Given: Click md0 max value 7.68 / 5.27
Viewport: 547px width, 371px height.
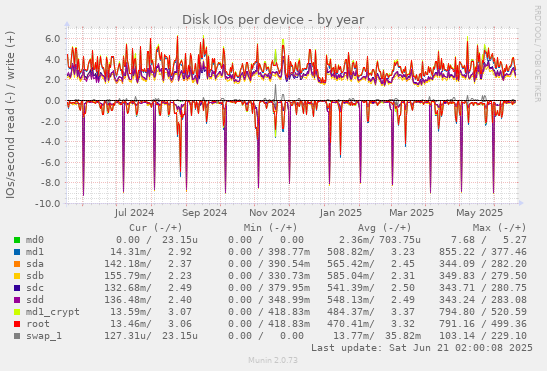Looking at the screenshot, I should coord(488,240).
